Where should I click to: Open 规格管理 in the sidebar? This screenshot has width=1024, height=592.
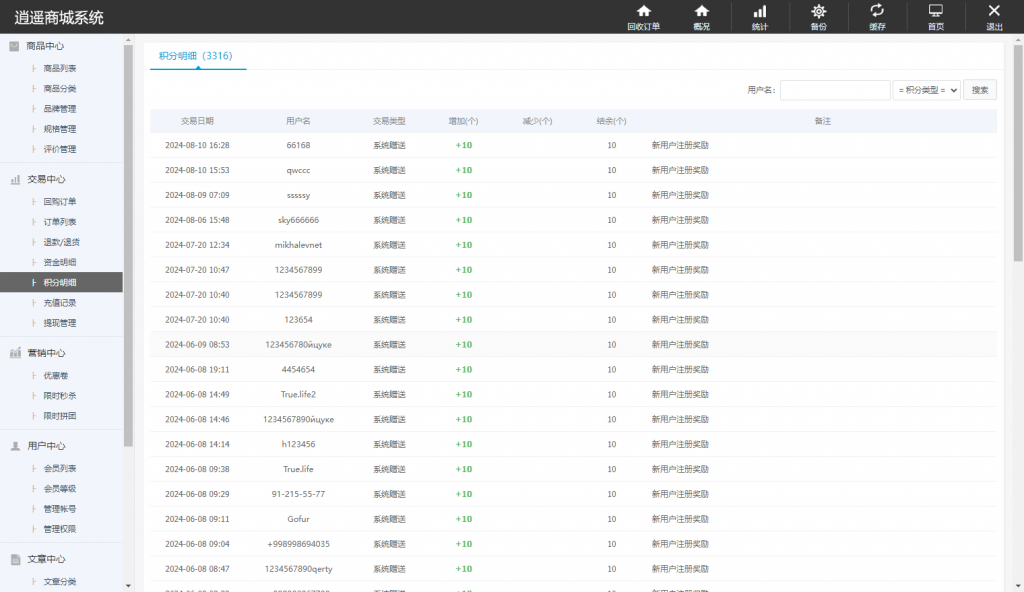[60, 129]
